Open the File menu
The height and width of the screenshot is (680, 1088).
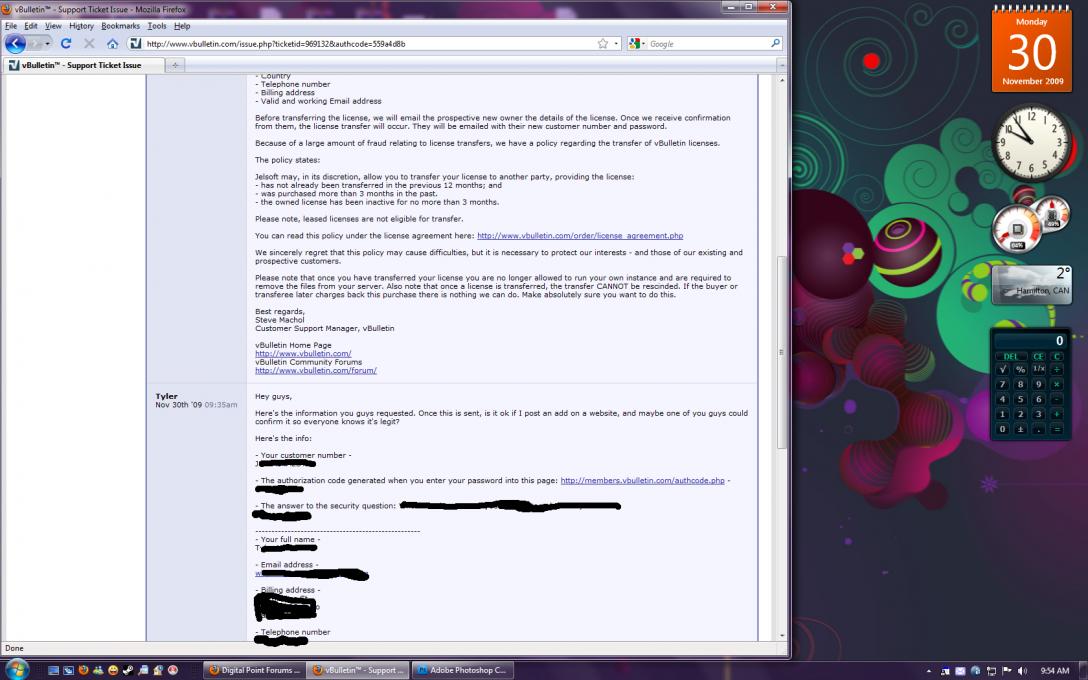pyautogui.click(x=11, y=26)
